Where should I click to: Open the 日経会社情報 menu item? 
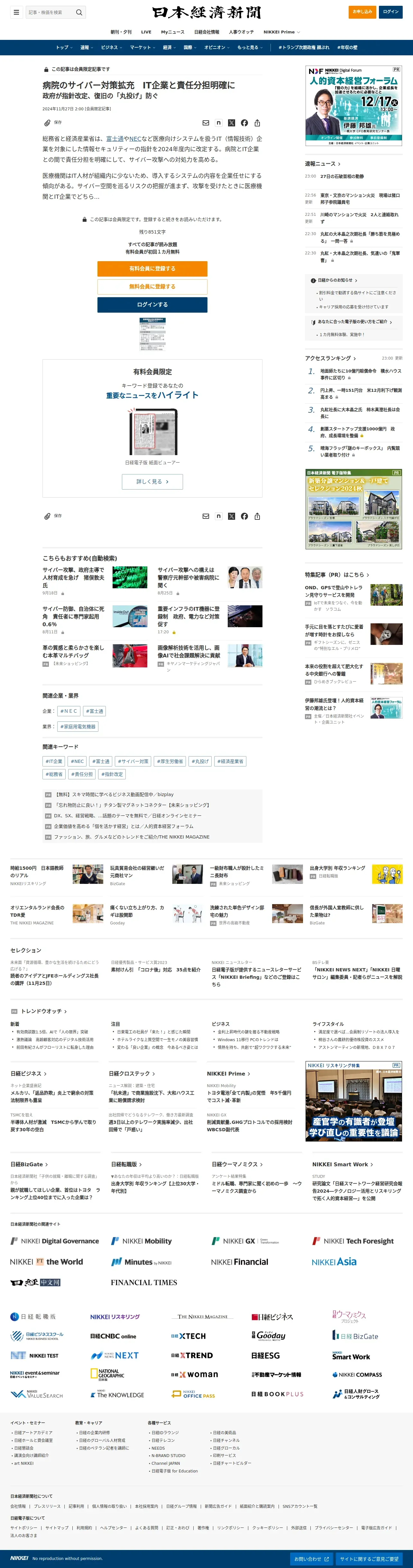point(206,32)
